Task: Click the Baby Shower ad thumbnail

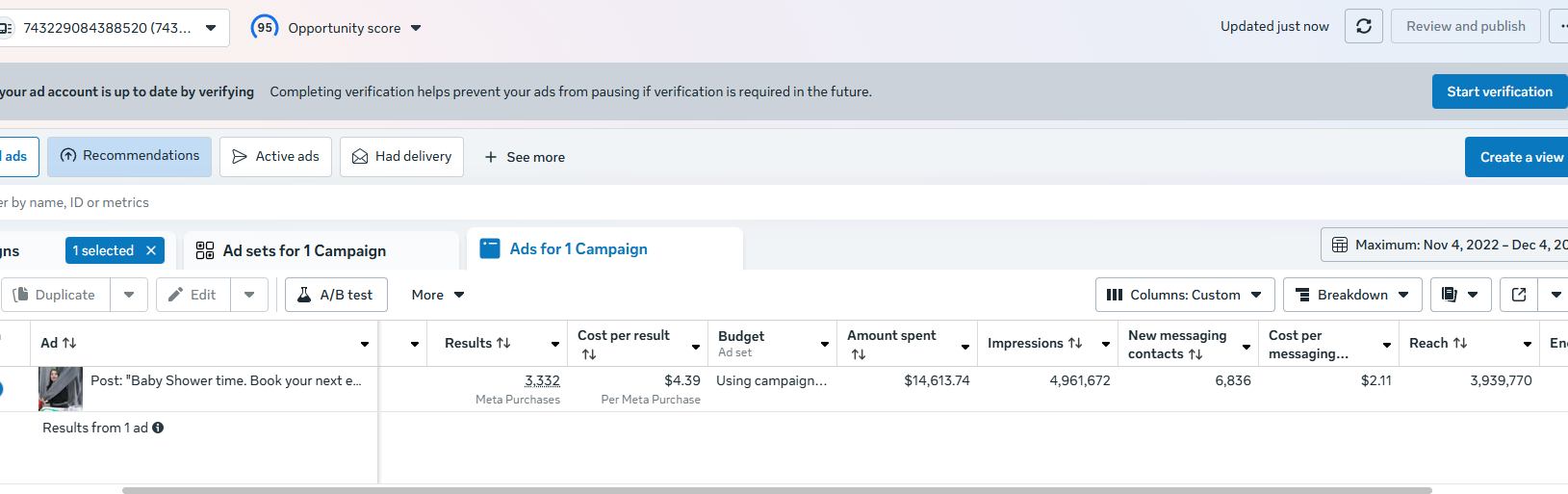Action: (60, 388)
